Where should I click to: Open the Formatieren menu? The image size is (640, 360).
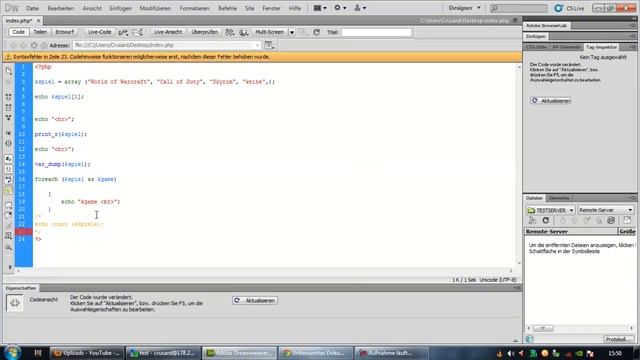tap(194, 8)
